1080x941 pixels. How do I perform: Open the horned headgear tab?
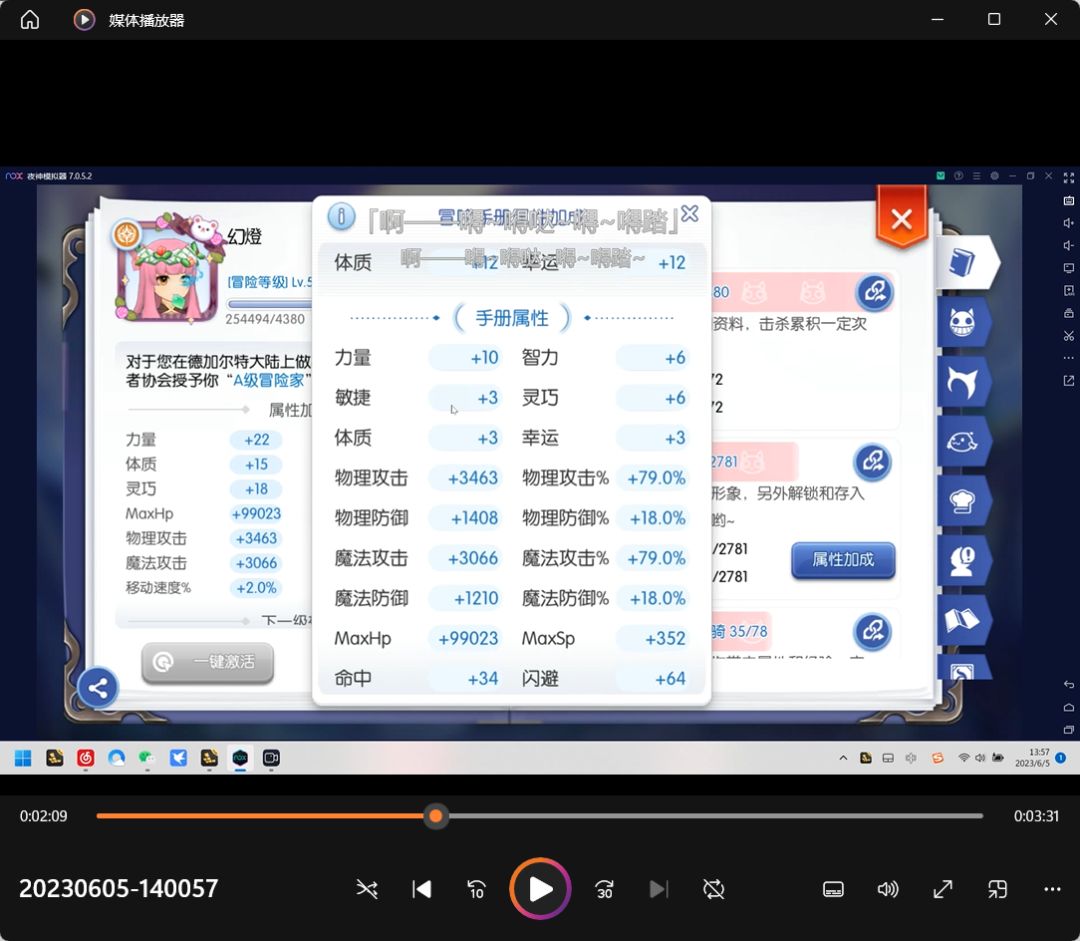[x=962, y=382]
